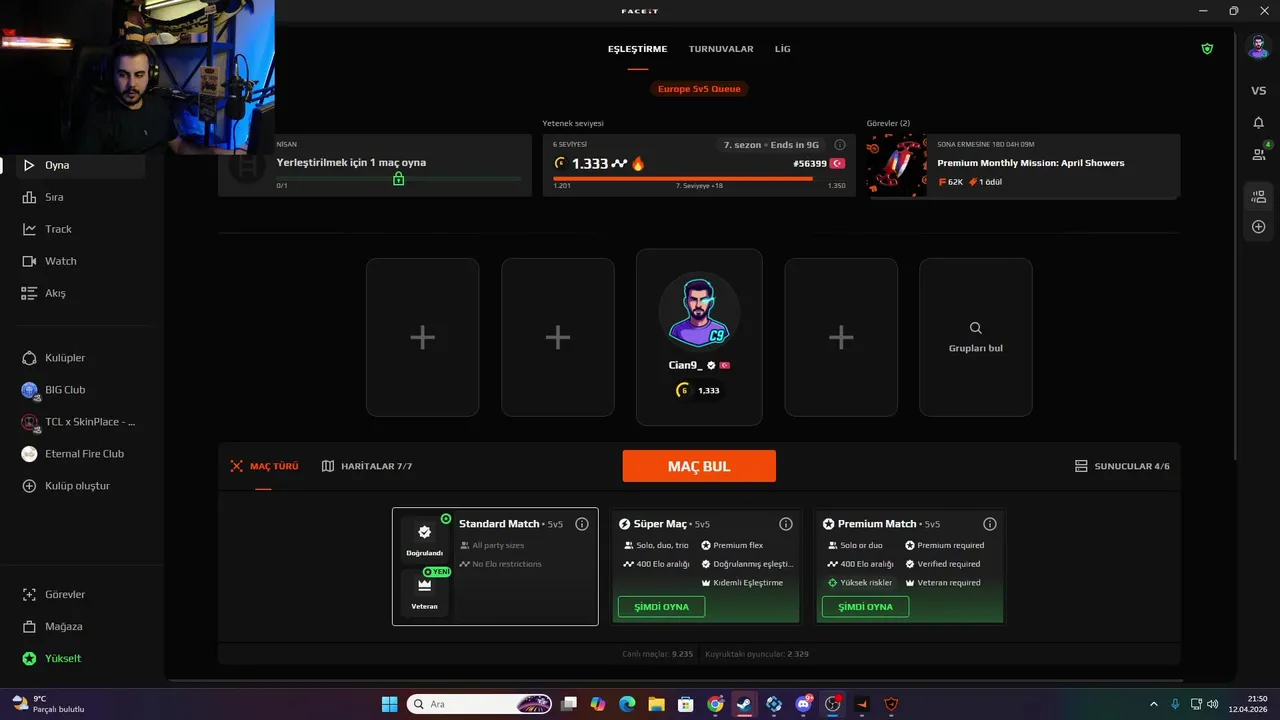Open Google Chrome from the taskbar
This screenshot has height=720, width=1280.
(x=715, y=704)
